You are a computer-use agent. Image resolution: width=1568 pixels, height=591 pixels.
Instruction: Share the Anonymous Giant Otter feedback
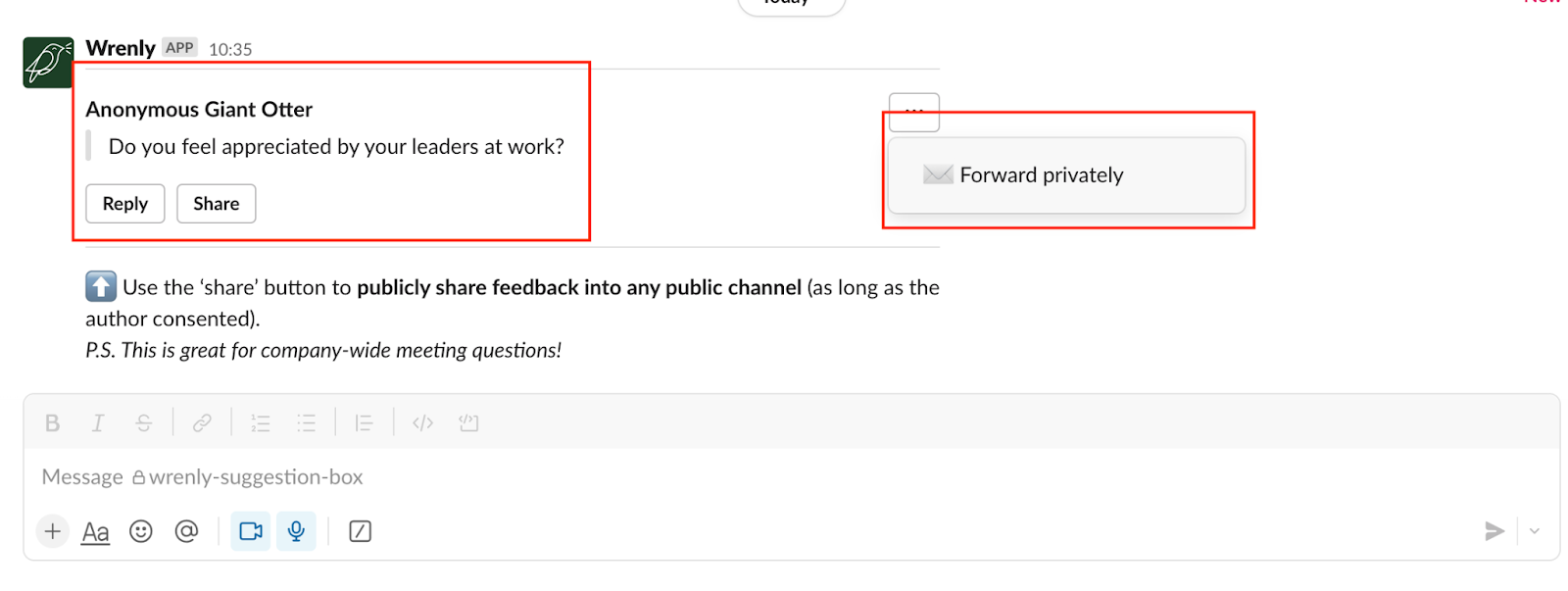point(216,203)
